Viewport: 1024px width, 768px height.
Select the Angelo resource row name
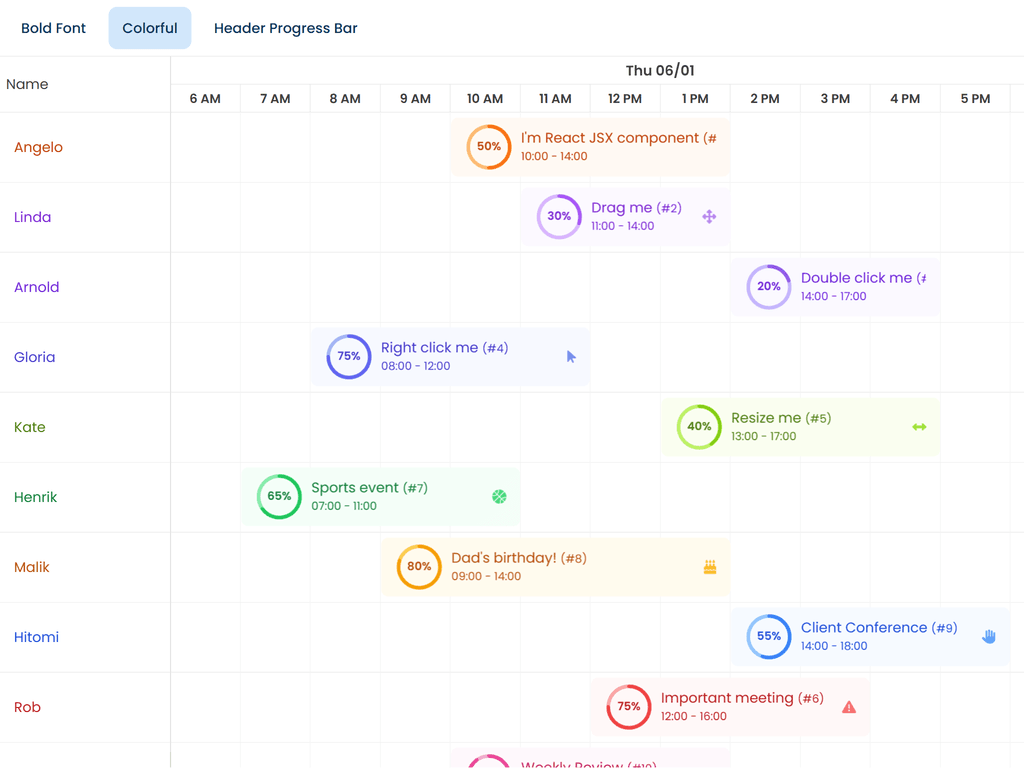38,147
